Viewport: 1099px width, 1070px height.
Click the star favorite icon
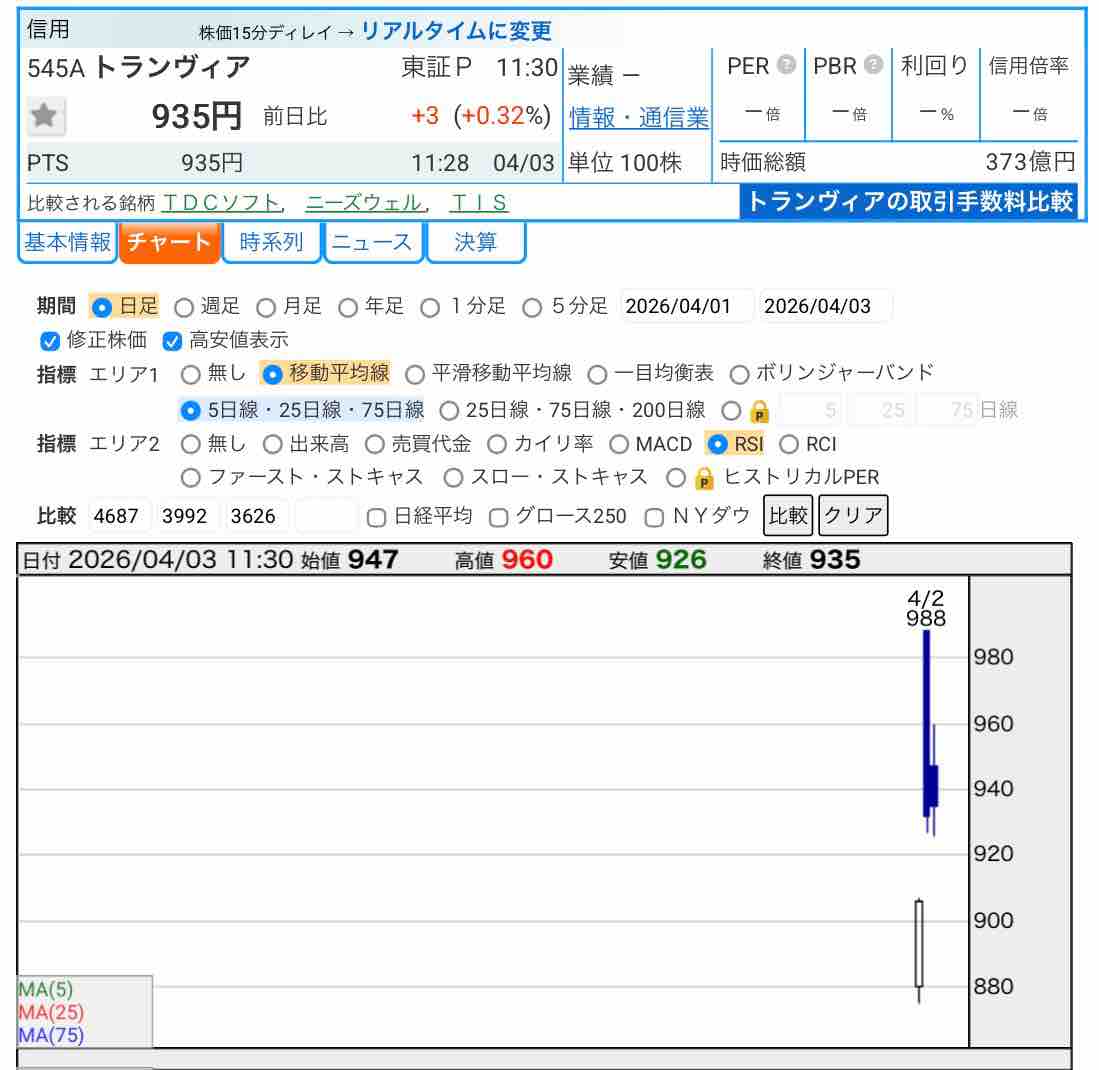coord(43,117)
